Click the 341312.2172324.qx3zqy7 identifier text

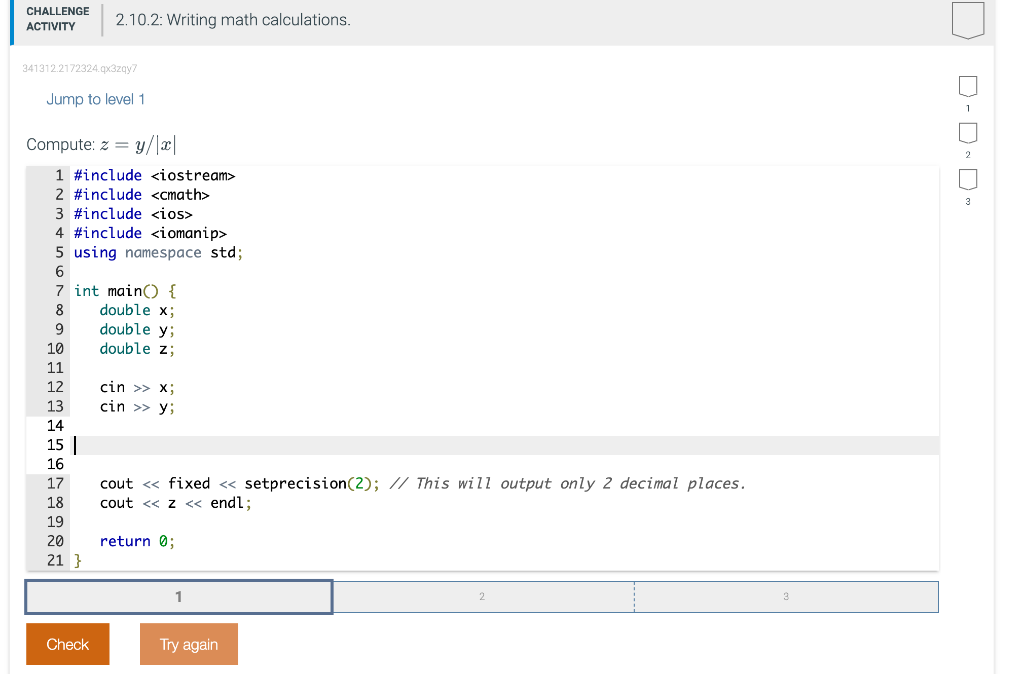point(78,69)
